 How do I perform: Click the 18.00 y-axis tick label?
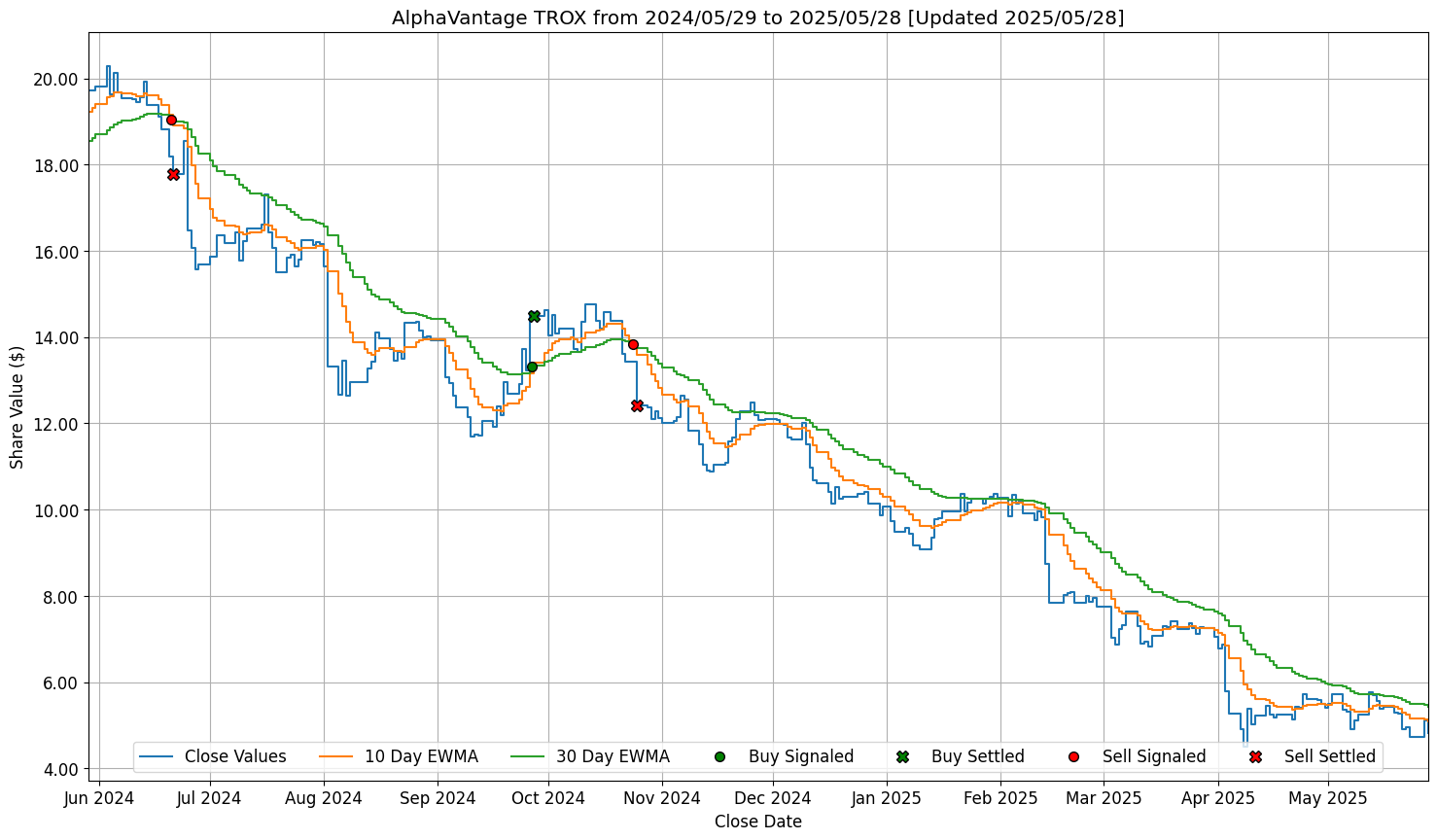point(56,165)
